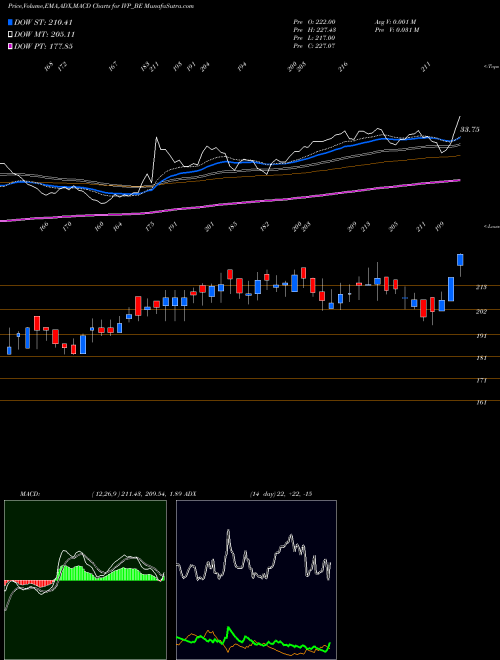500x660 pixels.
Task: Select the 'DOW MT: 205.11' legend text
Action: (x=44, y=34)
